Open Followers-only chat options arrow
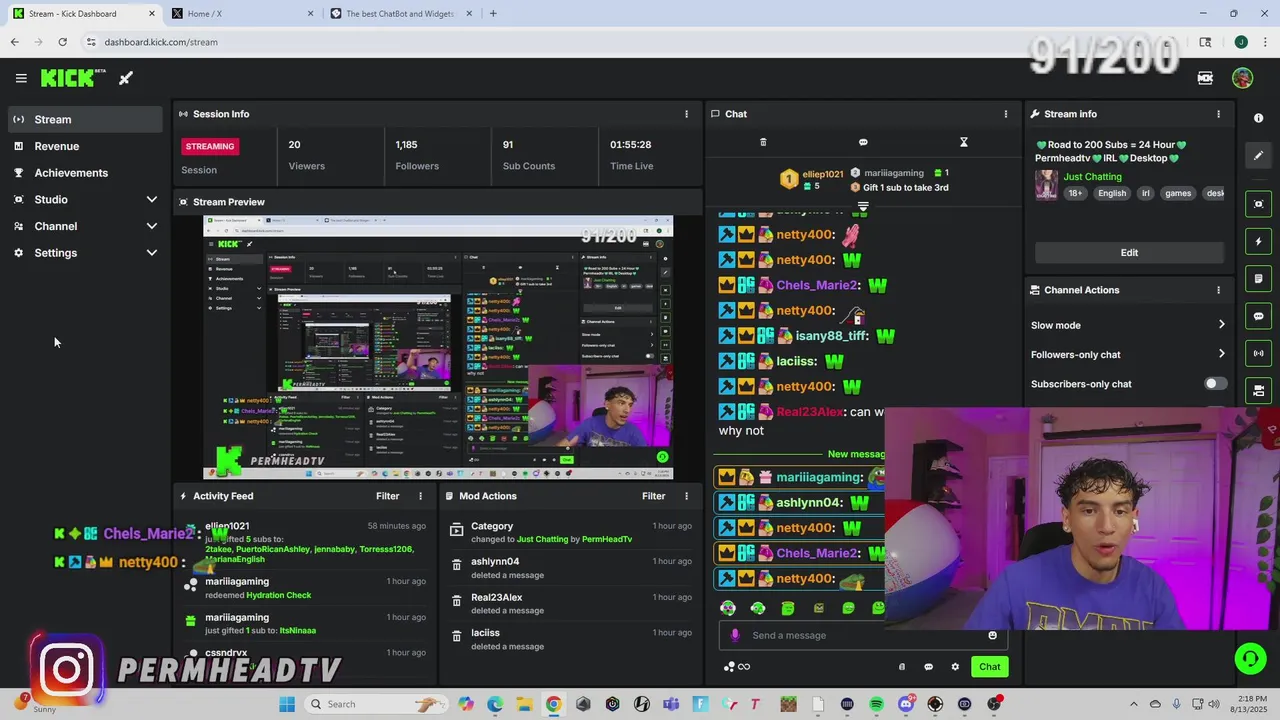 pos(1221,354)
